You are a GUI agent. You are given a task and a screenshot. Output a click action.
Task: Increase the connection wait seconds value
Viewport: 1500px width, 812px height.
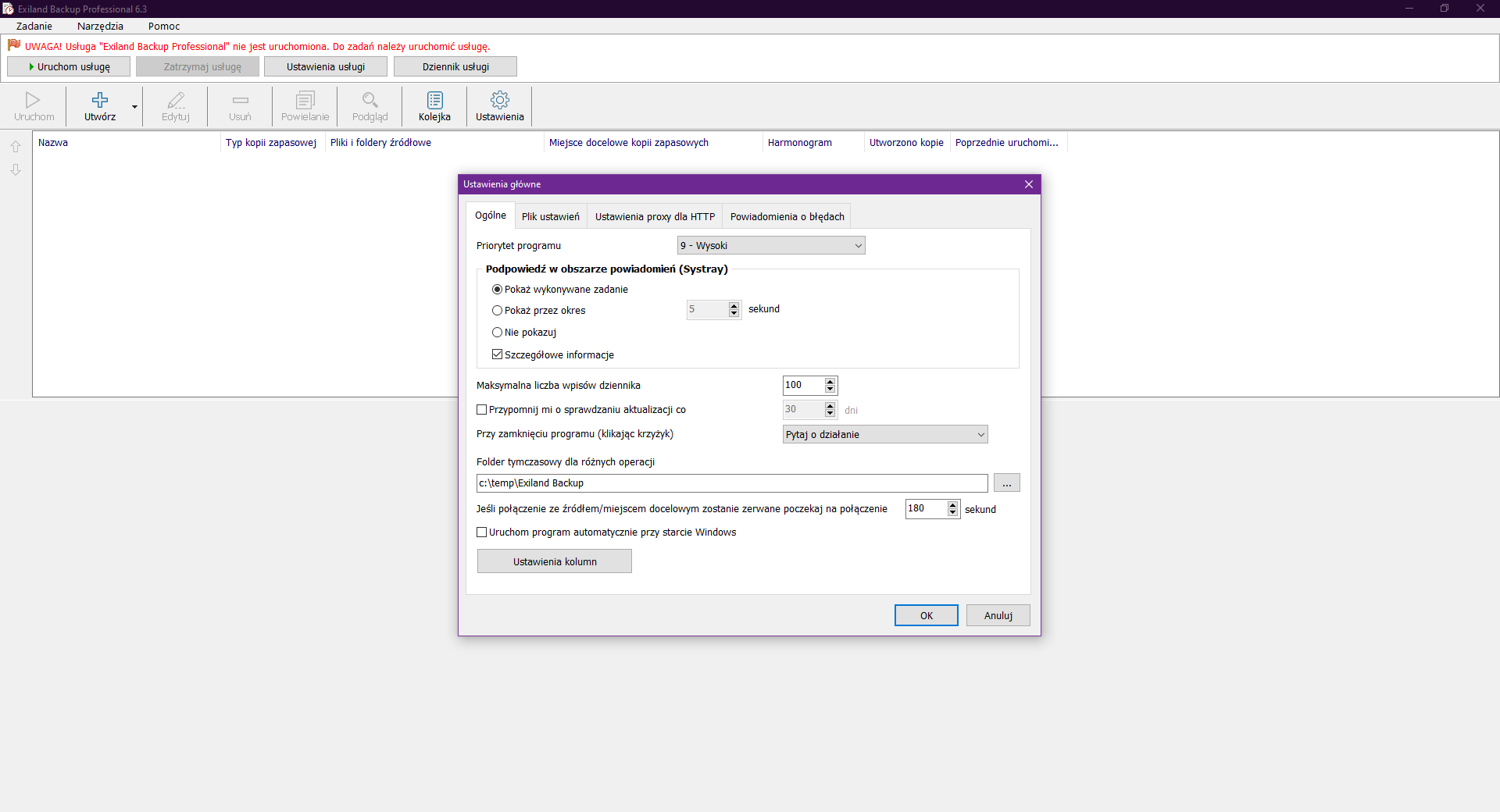[x=952, y=505]
